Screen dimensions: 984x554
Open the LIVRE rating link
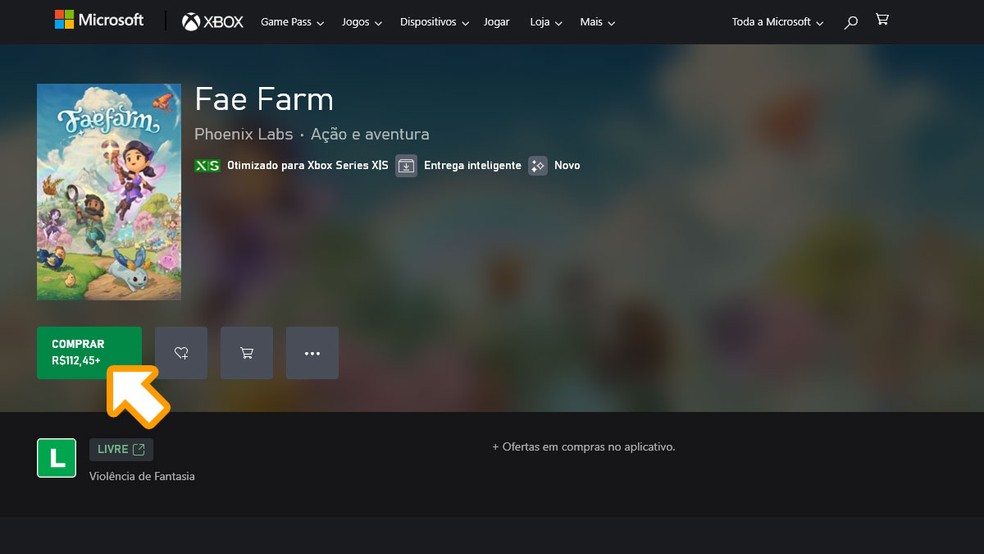tap(121, 449)
